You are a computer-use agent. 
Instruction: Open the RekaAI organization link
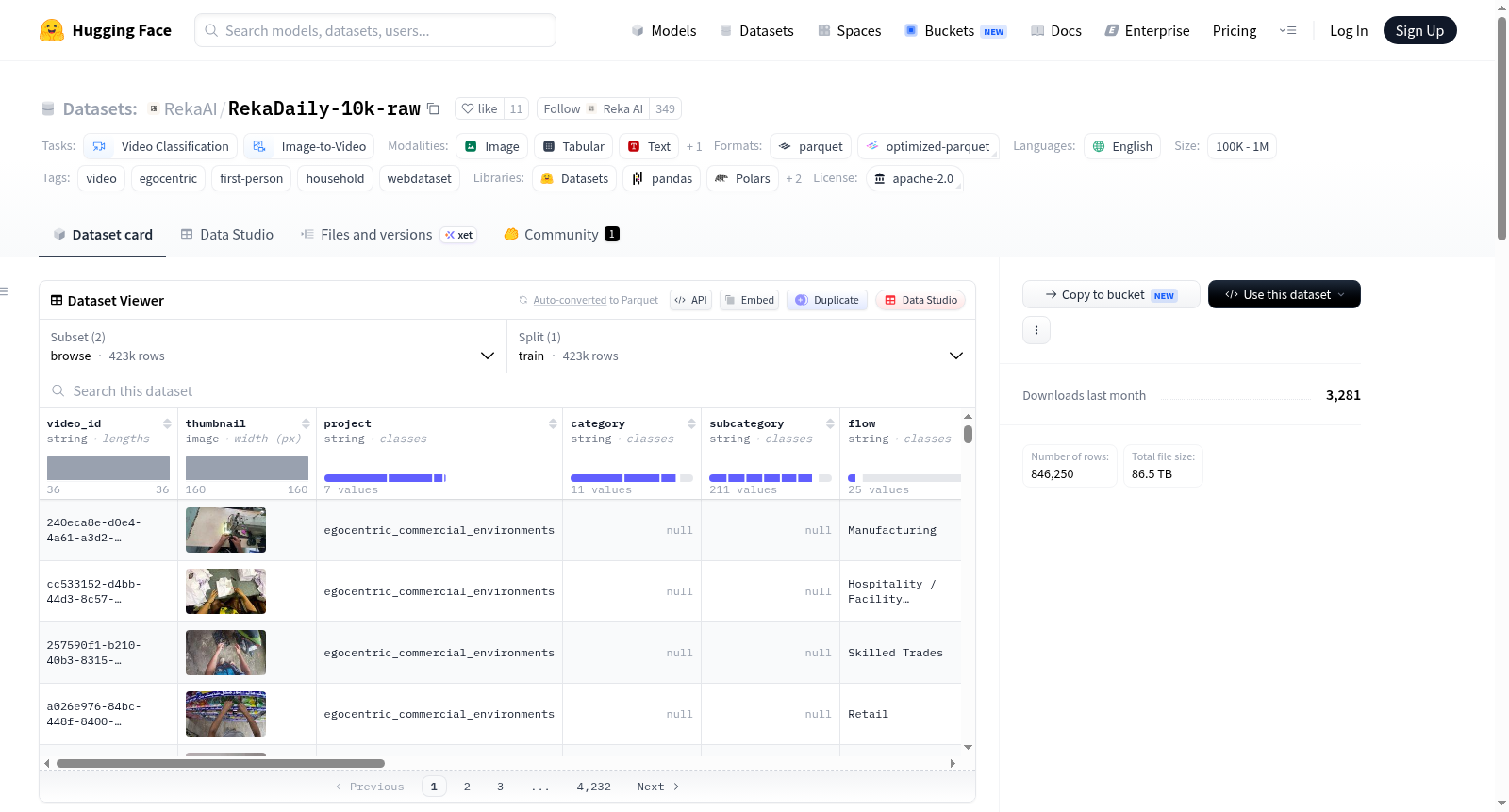191,108
